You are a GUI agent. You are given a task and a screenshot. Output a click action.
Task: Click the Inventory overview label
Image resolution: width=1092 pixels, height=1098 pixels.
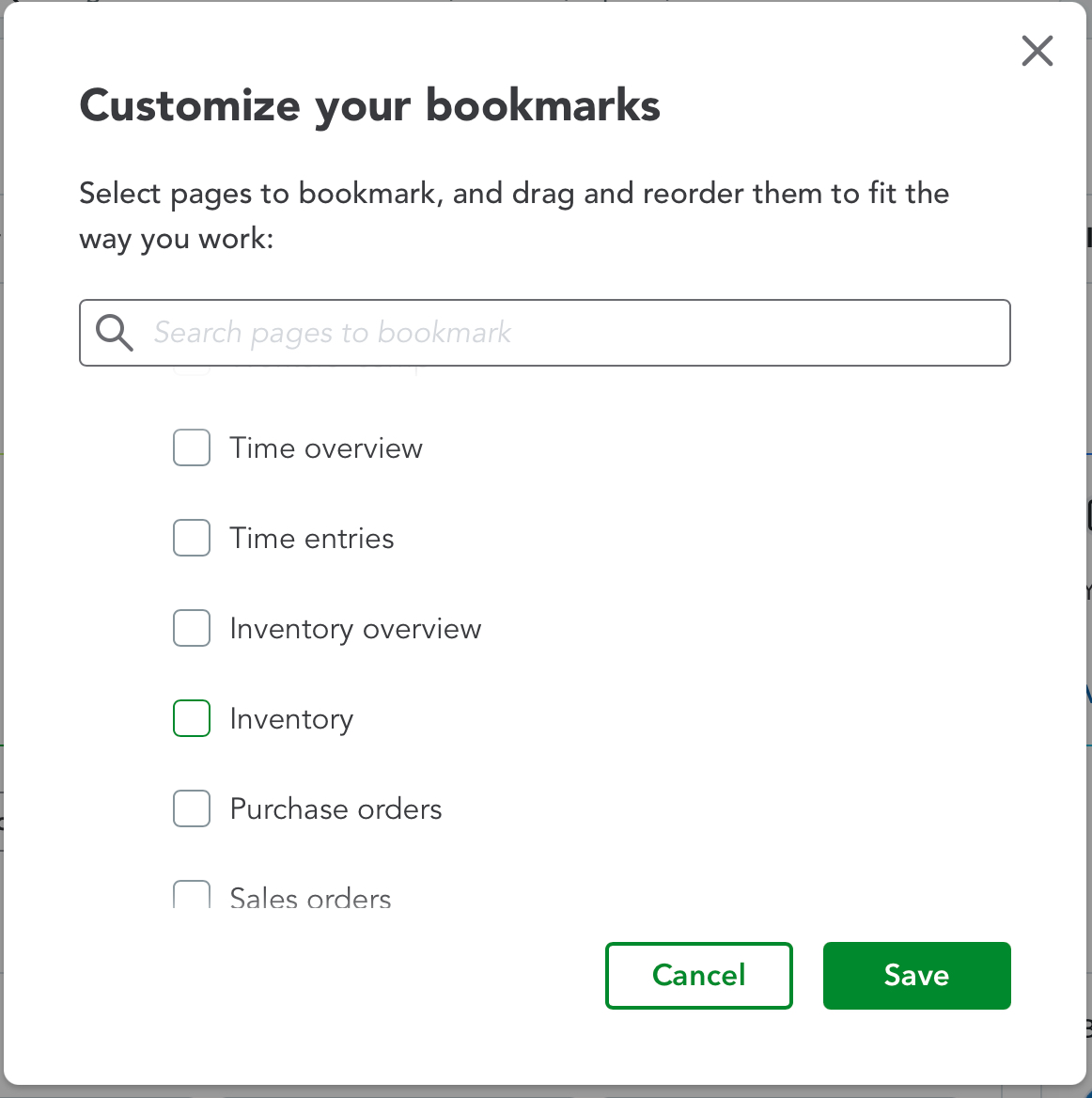[x=355, y=629]
